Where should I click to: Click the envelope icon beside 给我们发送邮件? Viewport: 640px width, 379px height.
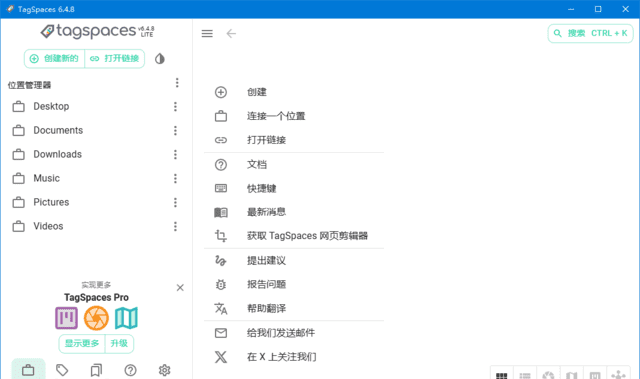[x=221, y=333]
